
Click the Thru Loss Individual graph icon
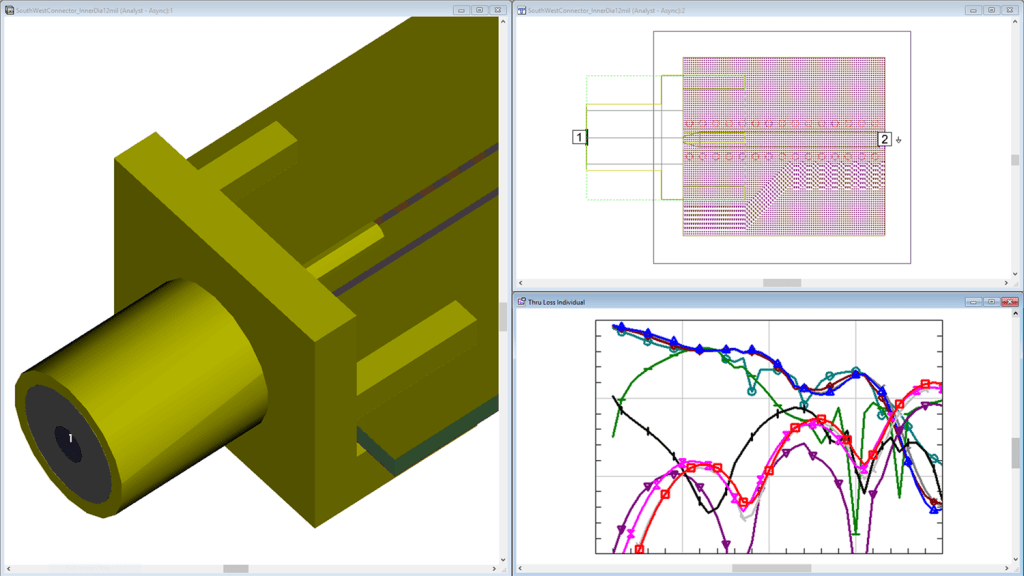tap(521, 301)
